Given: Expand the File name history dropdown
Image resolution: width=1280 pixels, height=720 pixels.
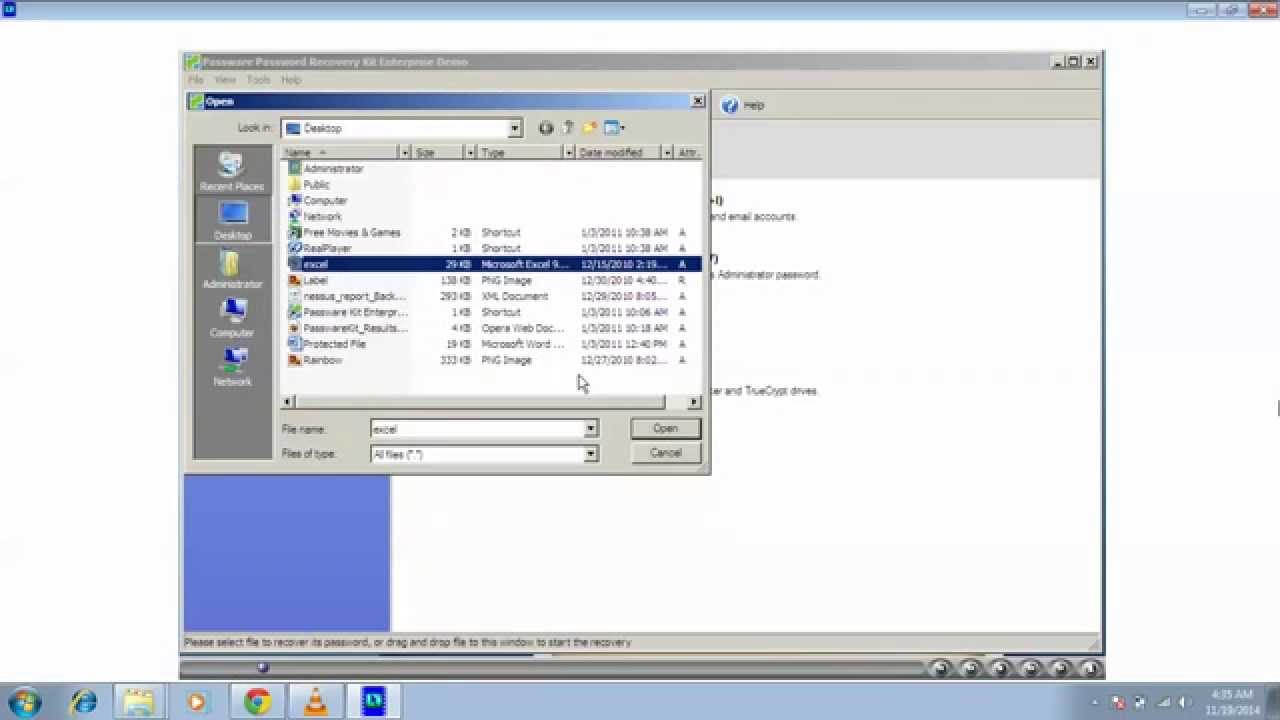Looking at the screenshot, I should click(591, 429).
